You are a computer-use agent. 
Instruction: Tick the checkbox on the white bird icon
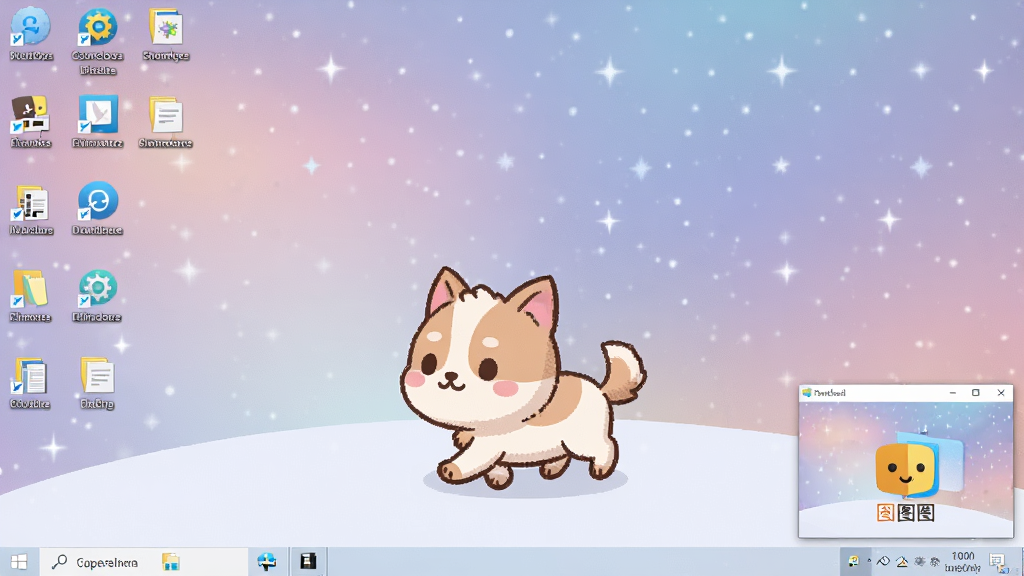coord(84,127)
